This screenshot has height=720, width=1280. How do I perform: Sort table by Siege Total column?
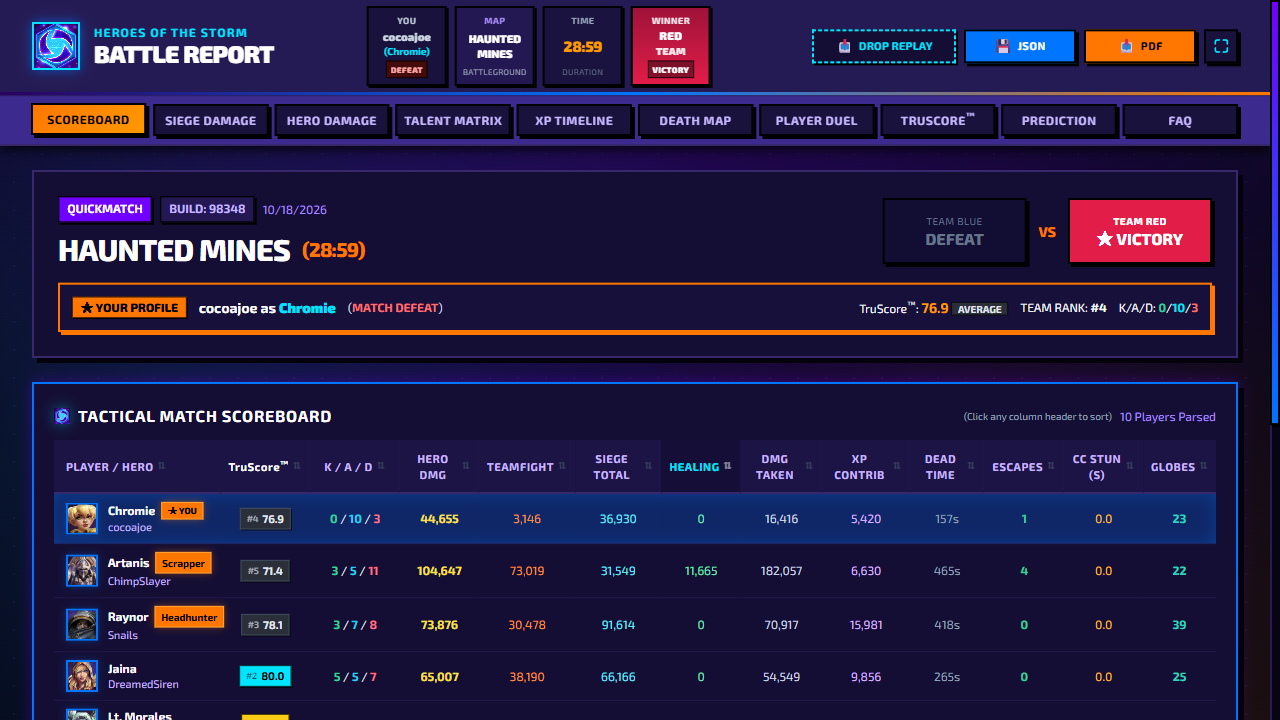tap(617, 467)
